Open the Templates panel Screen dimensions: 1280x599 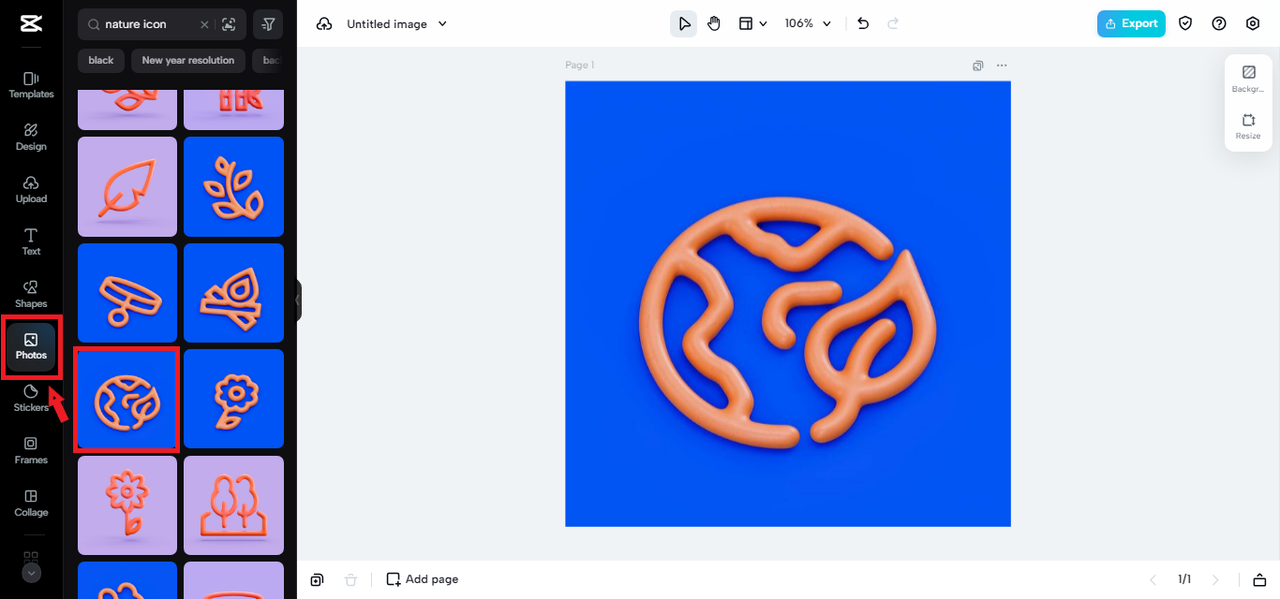tap(31, 85)
